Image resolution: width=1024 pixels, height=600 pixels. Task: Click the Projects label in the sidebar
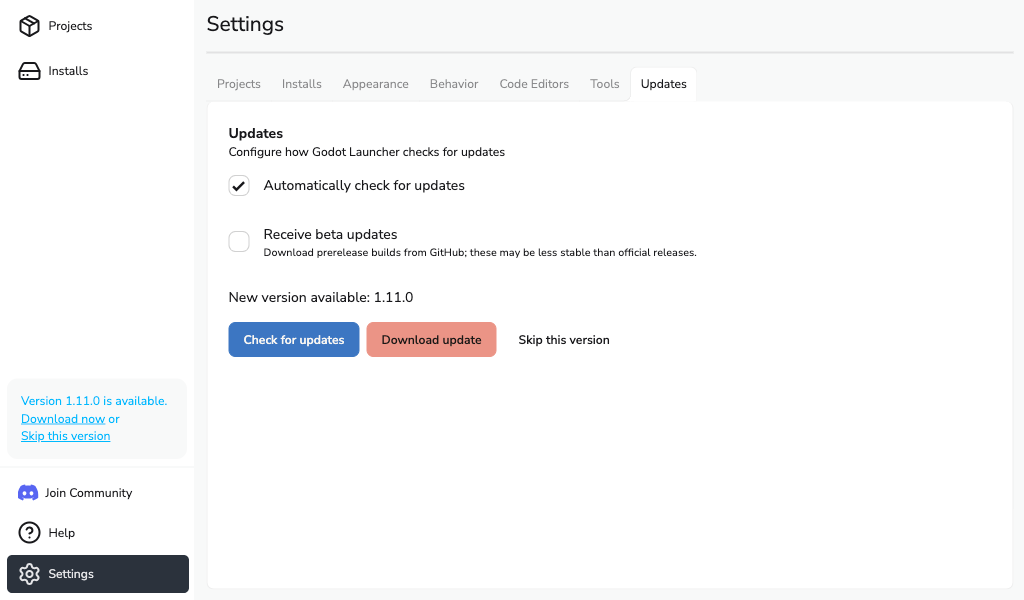[x=70, y=26]
